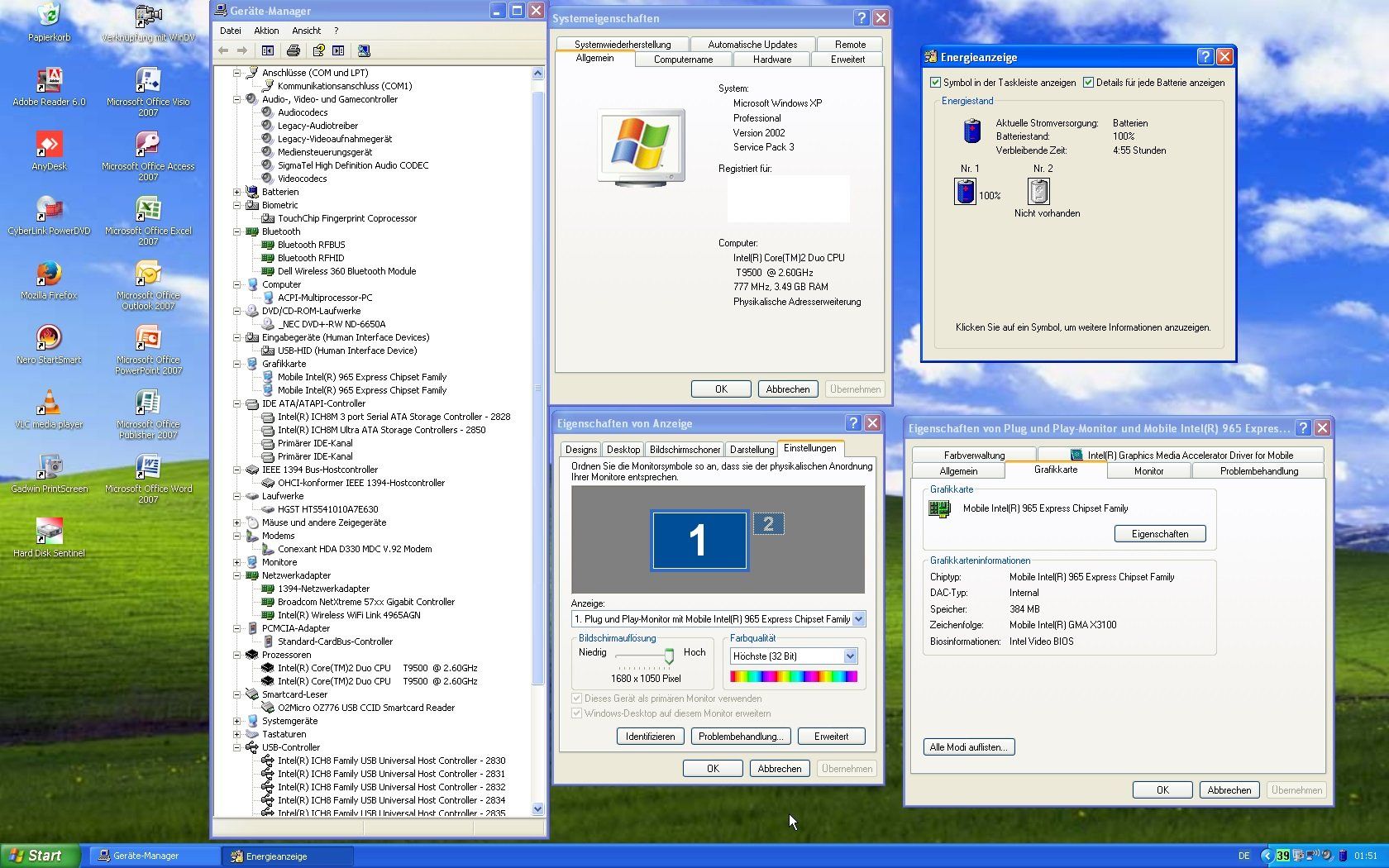Click the Print icon in Geräte-Manager toolbar
1389x868 pixels.
coord(293,51)
